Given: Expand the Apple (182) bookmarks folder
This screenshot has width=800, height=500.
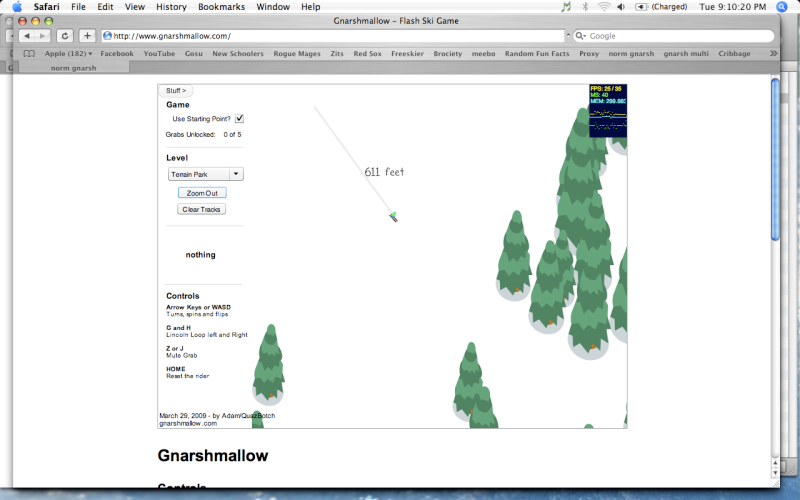Looking at the screenshot, I should (x=68, y=54).
